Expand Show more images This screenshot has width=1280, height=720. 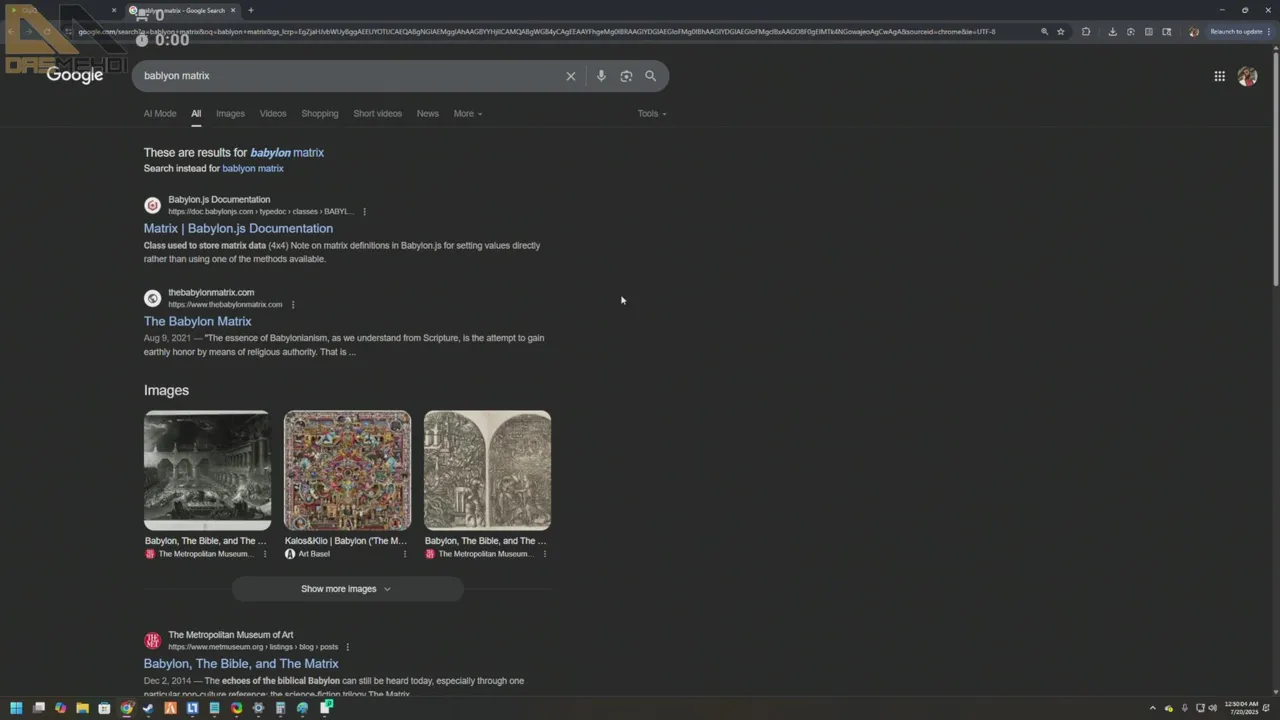[x=347, y=589]
